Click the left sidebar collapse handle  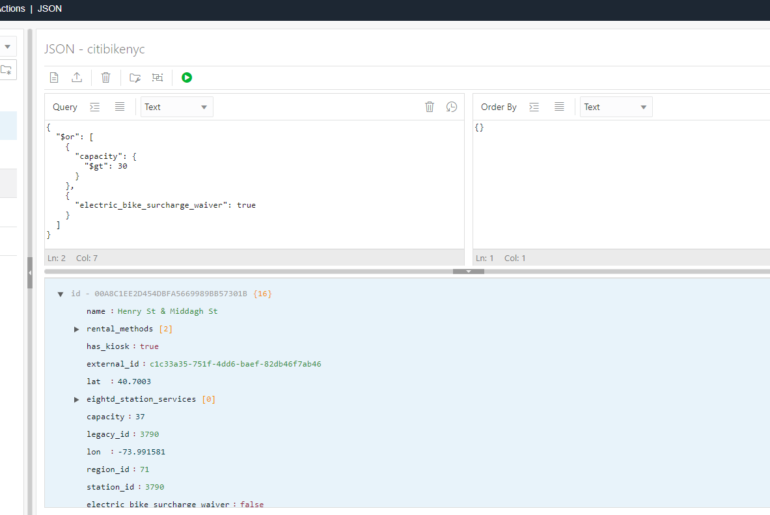click(x=30, y=272)
